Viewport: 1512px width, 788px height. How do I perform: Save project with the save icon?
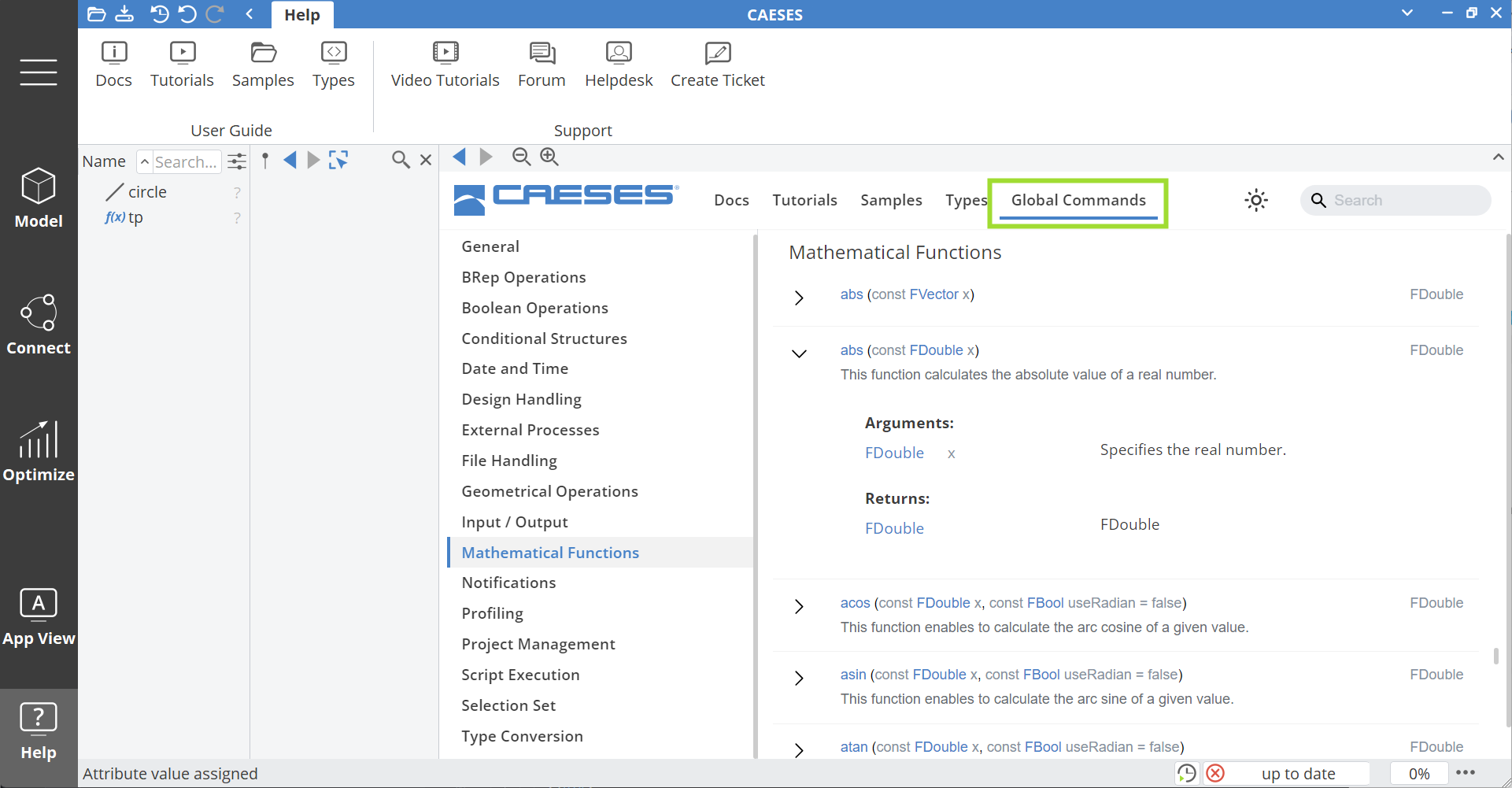click(x=124, y=14)
